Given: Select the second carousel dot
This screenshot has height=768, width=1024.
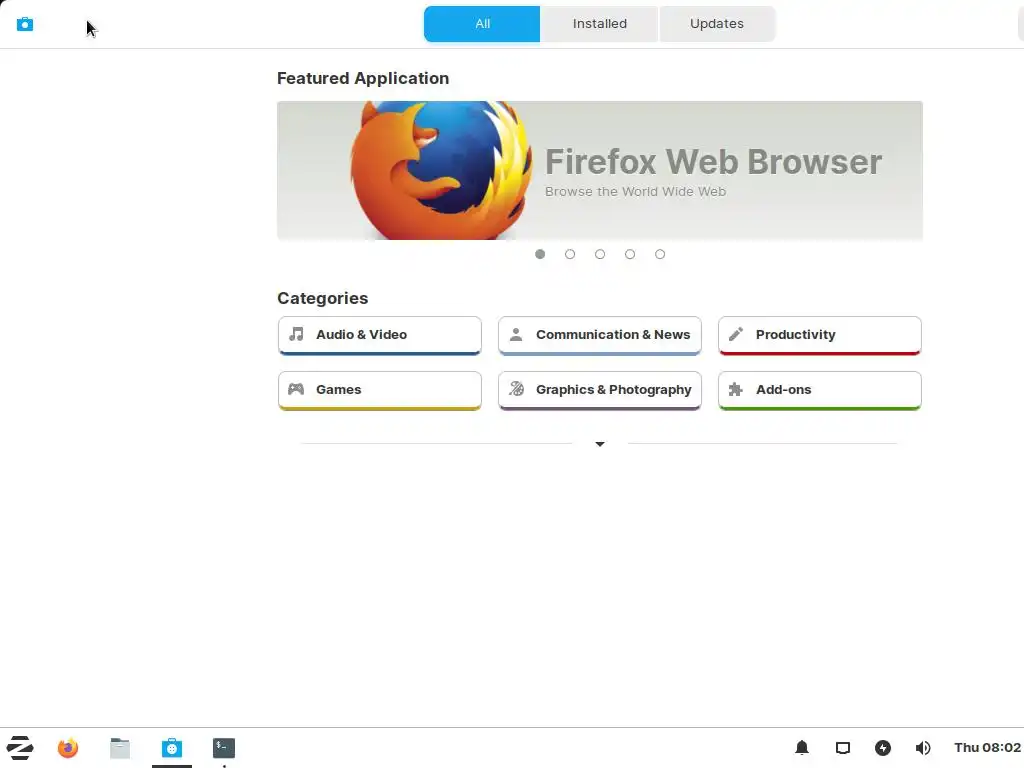Looking at the screenshot, I should tap(570, 254).
